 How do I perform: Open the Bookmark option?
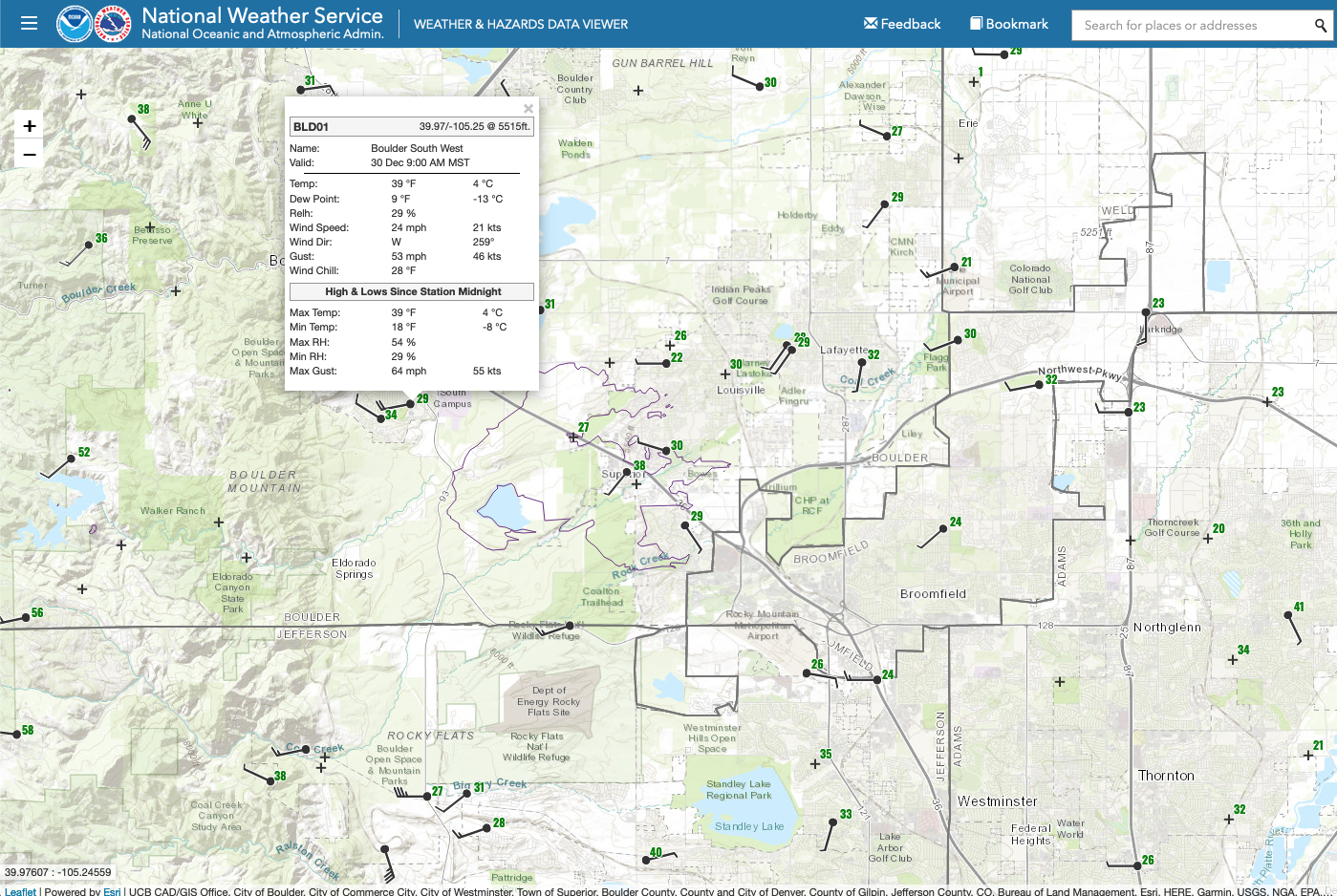[x=1009, y=24]
